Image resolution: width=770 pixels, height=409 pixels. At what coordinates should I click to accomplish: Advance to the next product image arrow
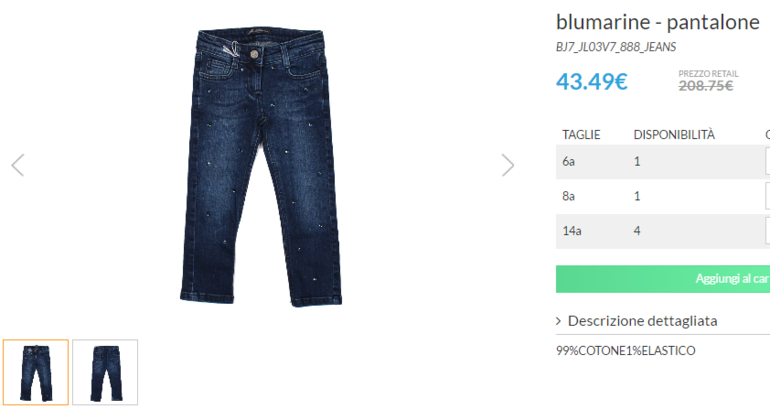pyautogui.click(x=508, y=165)
